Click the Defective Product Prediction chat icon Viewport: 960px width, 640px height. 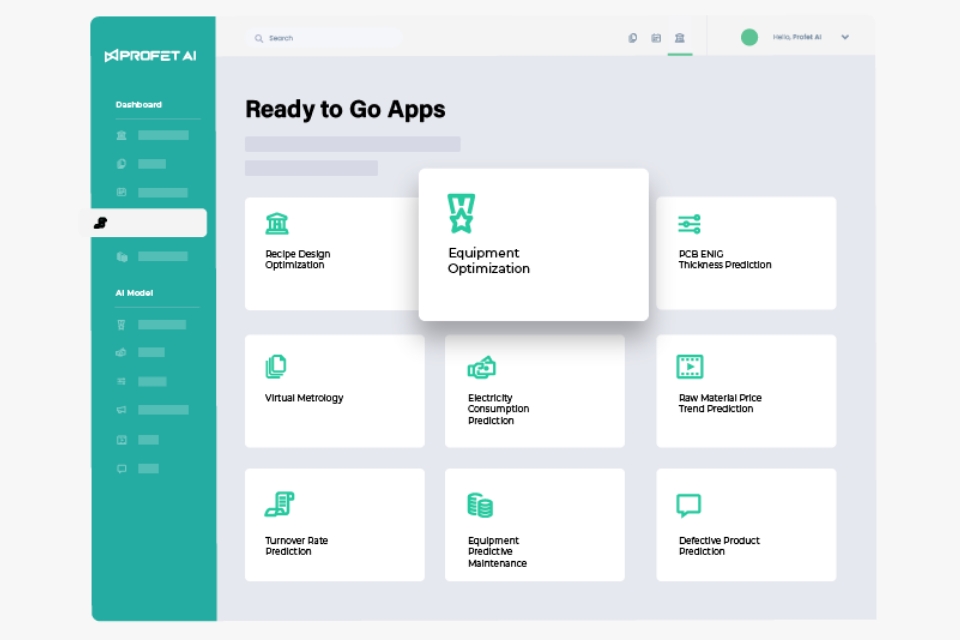pos(689,505)
